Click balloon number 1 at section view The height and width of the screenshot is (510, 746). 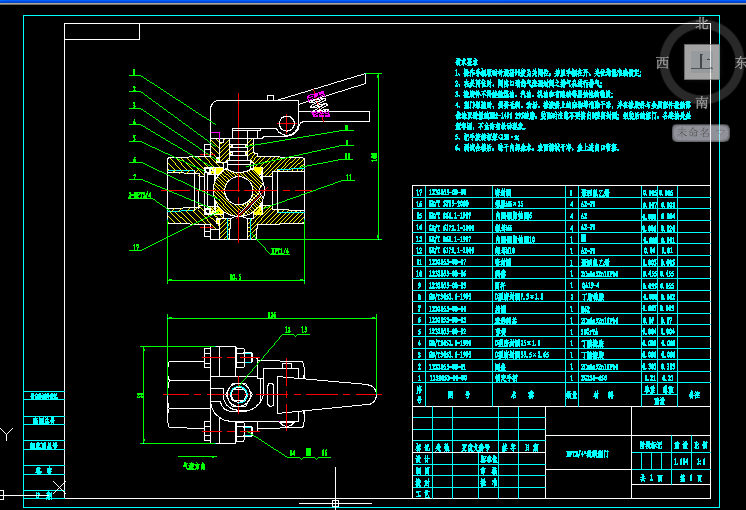(x=134, y=72)
